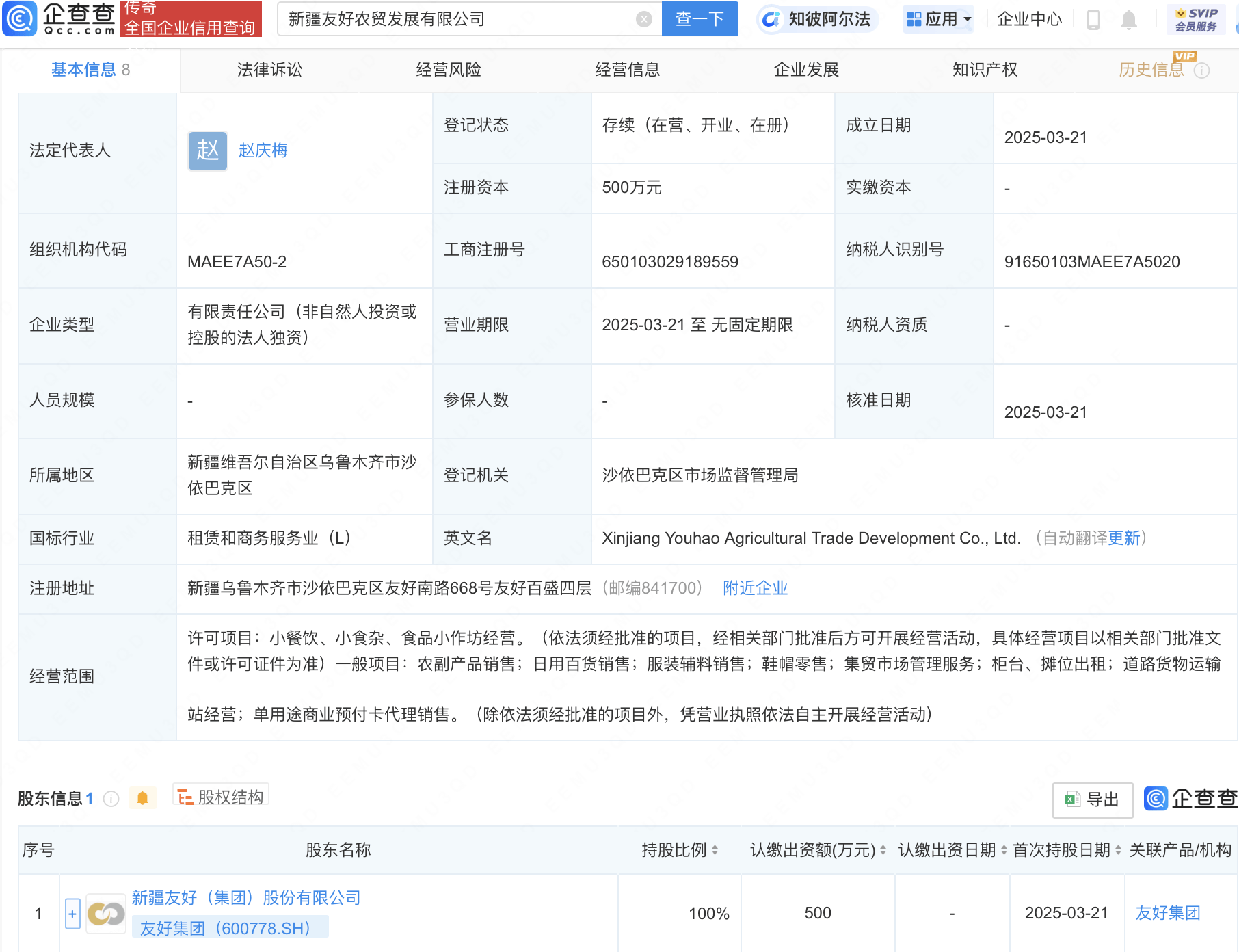
Task: Click status 存续（在营、开业、在册）
Action: [696, 125]
